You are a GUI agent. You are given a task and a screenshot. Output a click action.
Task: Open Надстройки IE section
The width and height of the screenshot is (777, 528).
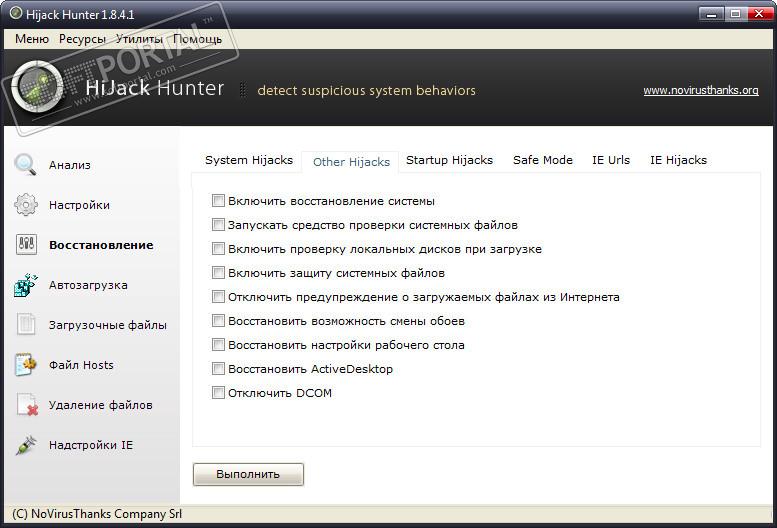(x=91, y=445)
